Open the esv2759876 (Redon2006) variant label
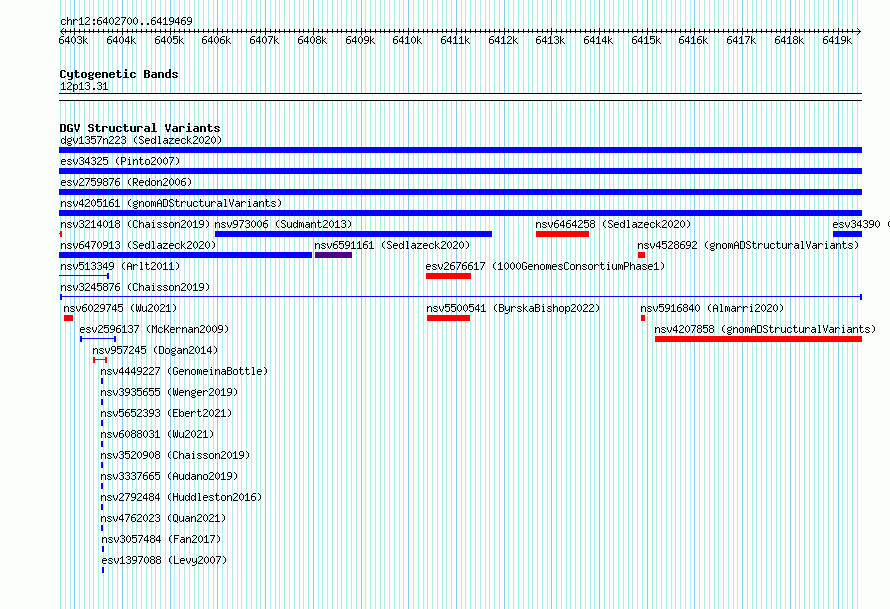The image size is (890, 609). coord(126,182)
